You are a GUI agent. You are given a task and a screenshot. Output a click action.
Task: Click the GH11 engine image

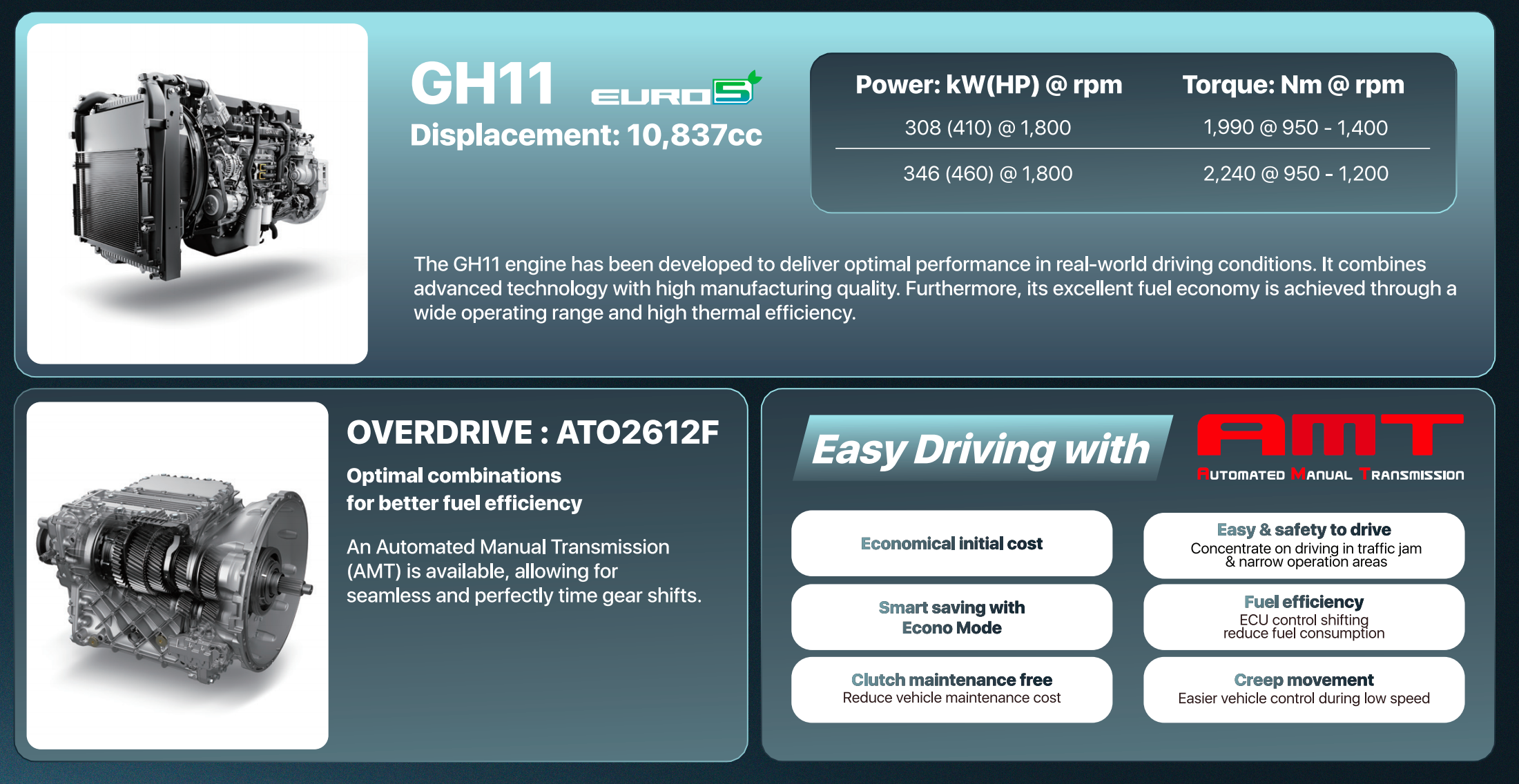point(197,194)
